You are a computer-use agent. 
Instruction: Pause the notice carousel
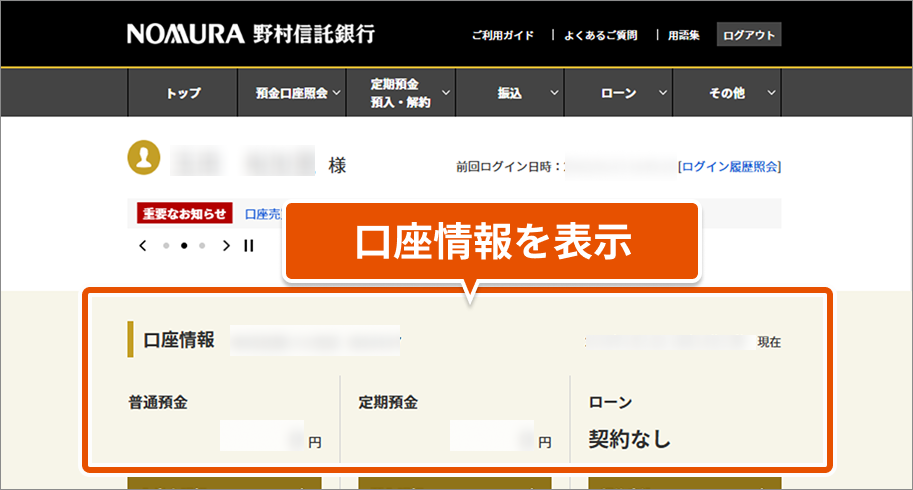(249, 245)
